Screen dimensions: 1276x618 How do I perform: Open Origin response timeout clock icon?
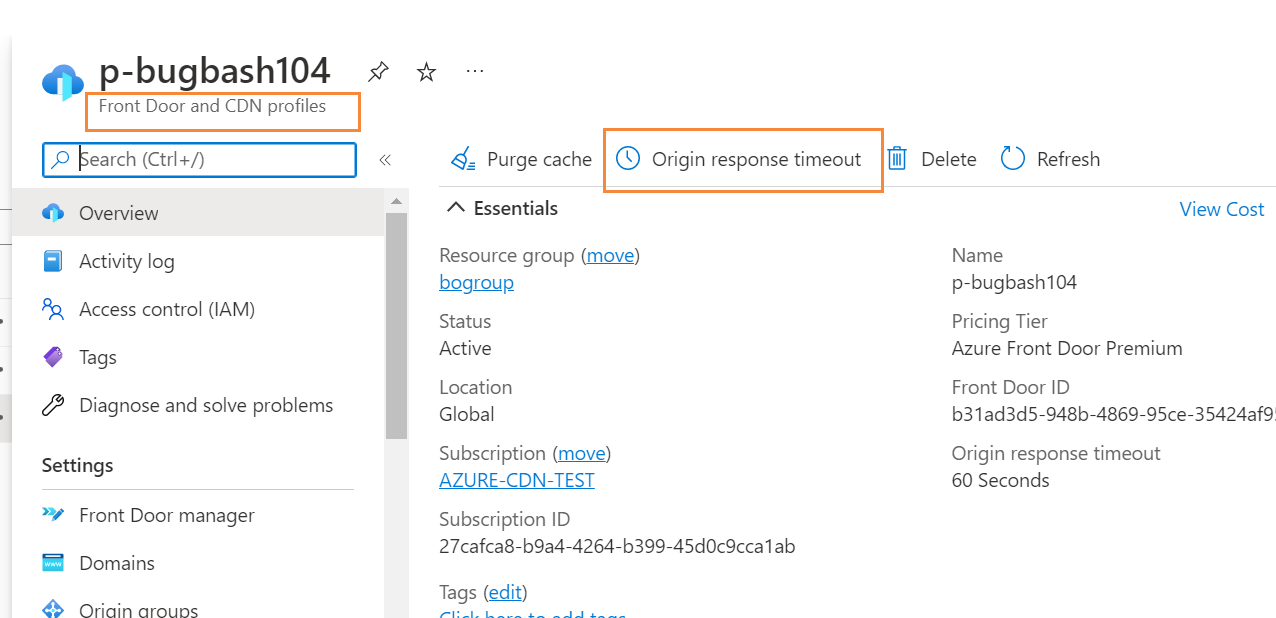pyautogui.click(x=628, y=158)
